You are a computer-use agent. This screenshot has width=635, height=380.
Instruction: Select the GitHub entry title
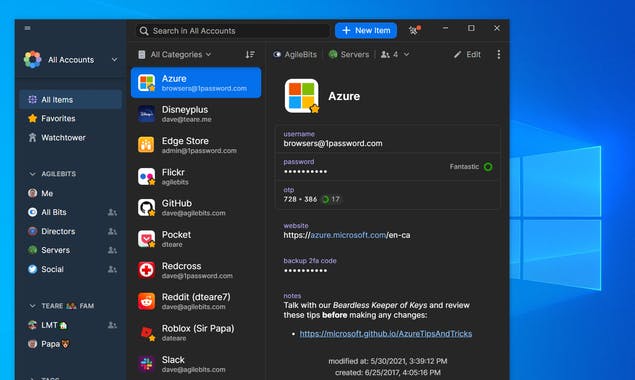[x=177, y=203]
